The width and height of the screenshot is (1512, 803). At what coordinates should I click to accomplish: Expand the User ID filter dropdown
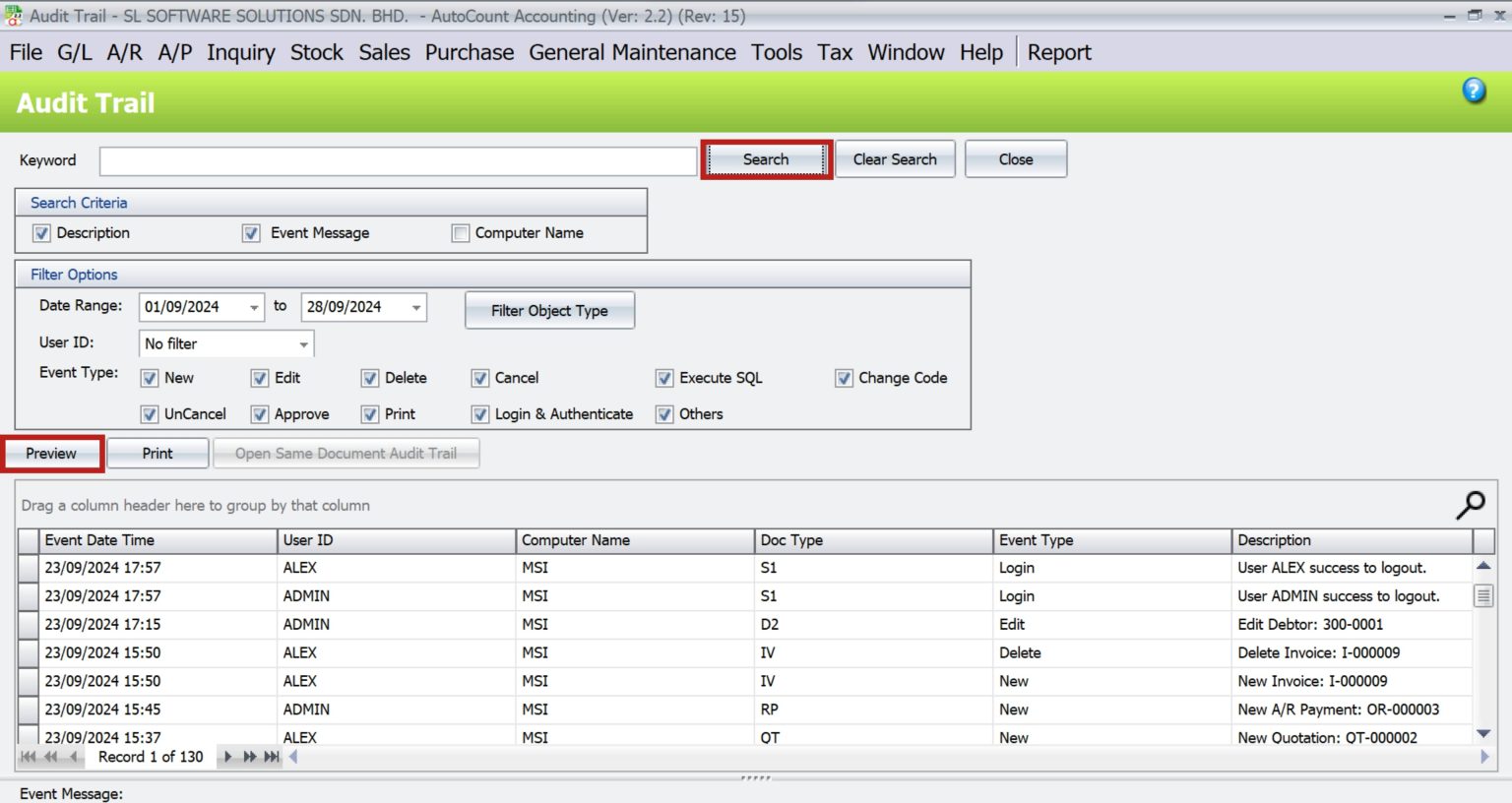pos(302,343)
